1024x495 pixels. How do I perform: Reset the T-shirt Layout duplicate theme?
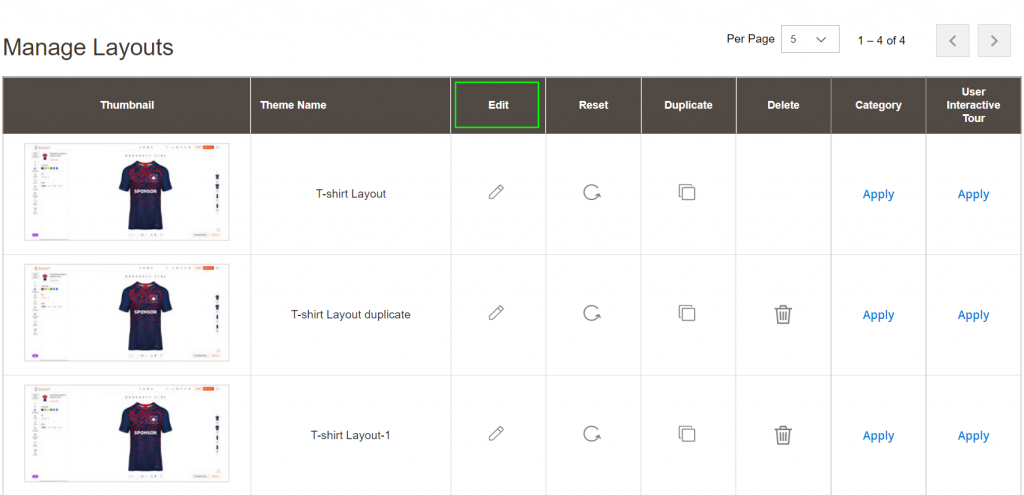pyautogui.click(x=592, y=313)
